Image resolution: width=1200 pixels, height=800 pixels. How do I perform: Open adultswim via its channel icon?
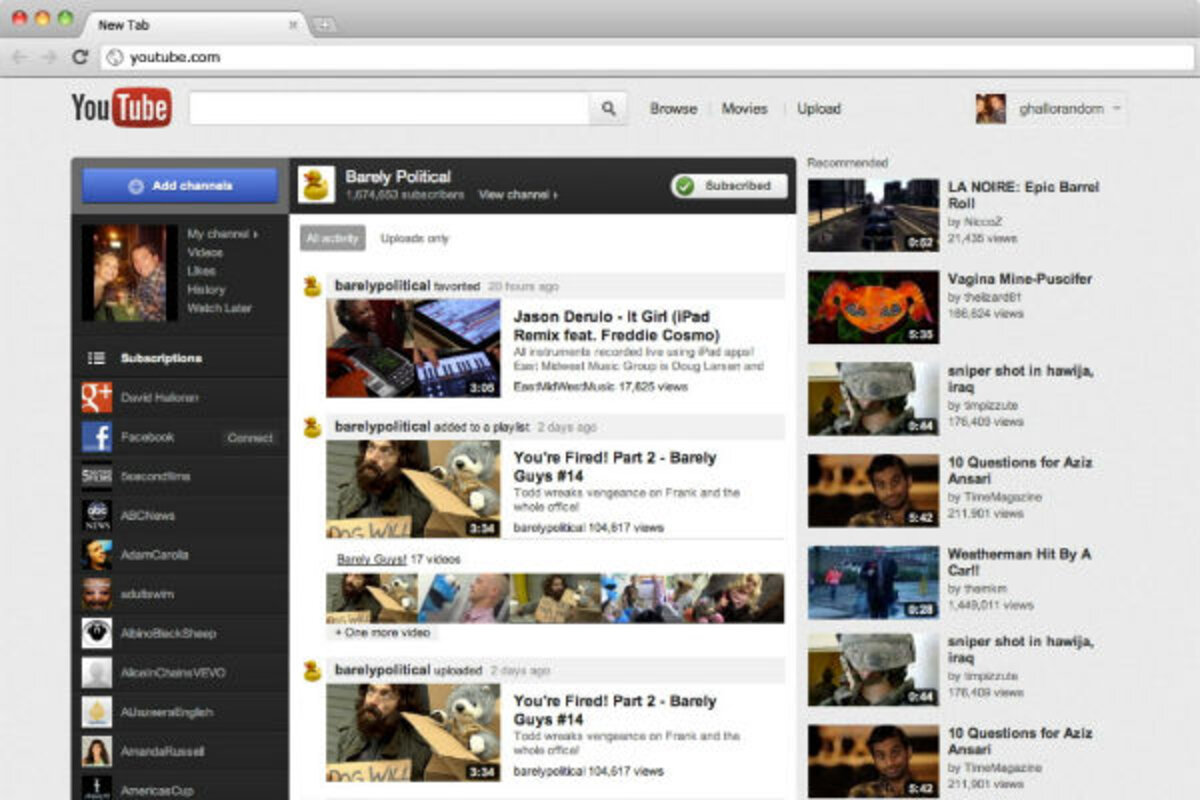(x=97, y=594)
